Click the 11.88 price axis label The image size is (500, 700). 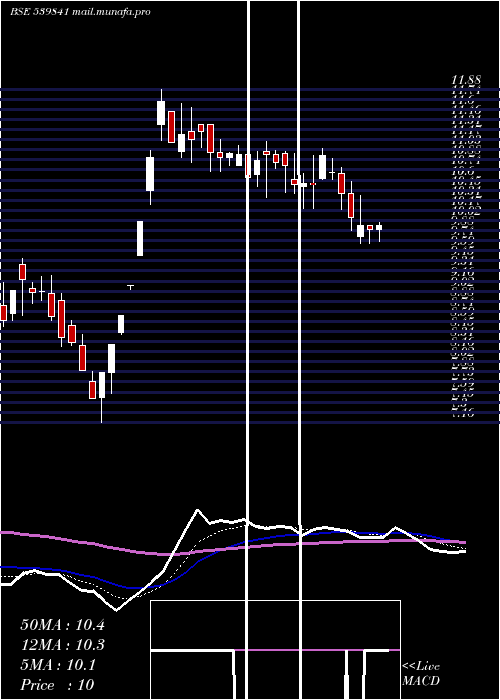coord(466,80)
